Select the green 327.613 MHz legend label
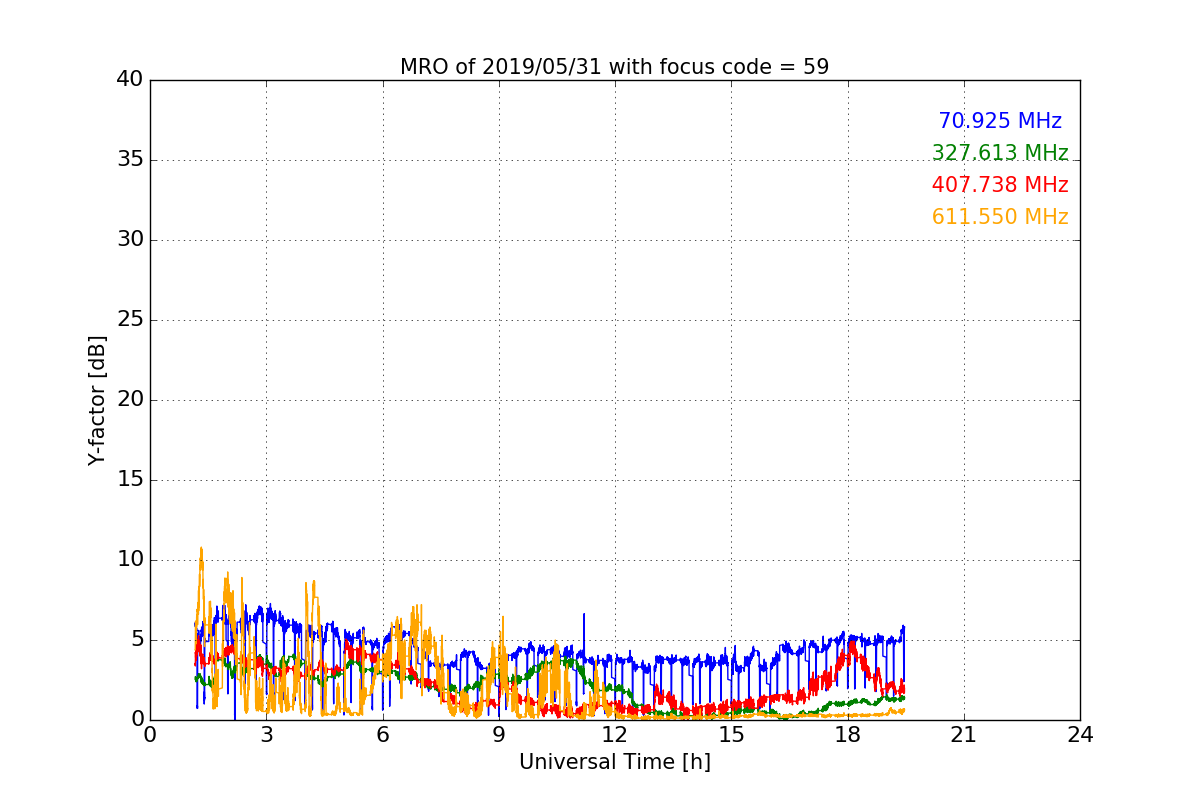 (1000, 153)
